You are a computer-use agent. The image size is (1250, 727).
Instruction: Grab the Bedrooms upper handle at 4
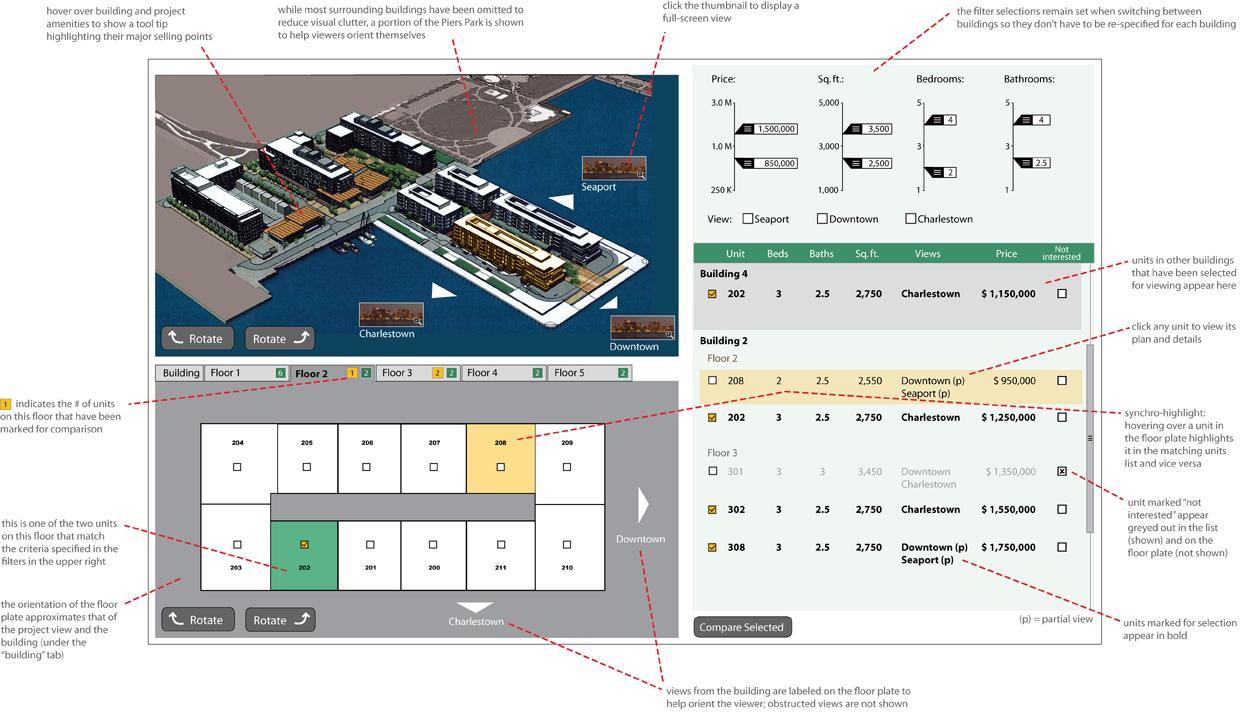[940, 120]
